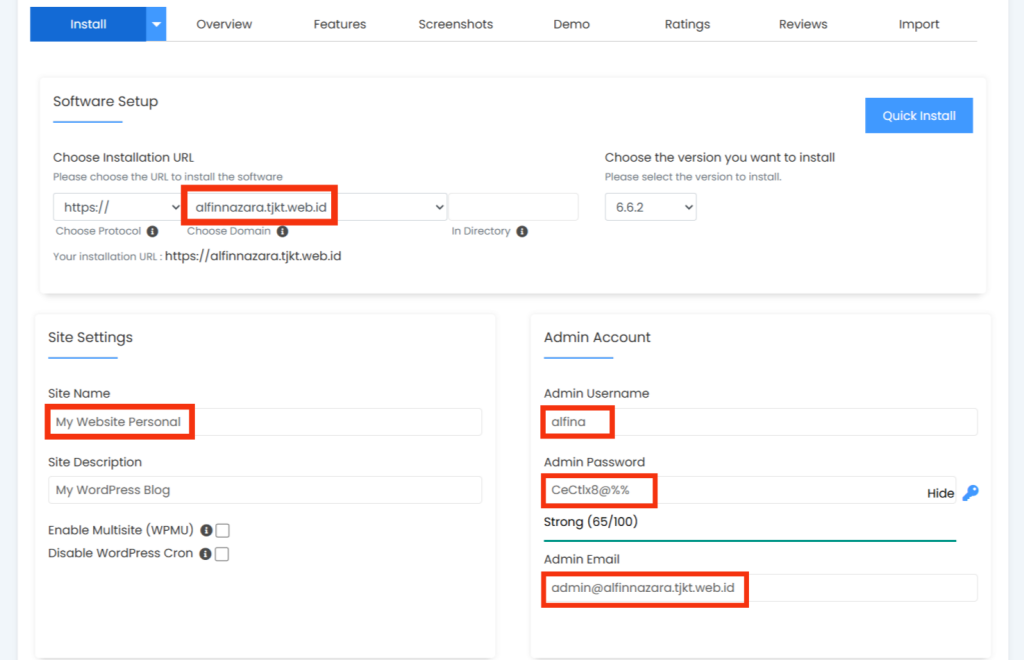Click Hide to conceal the admin password
Viewport: 1024px width, 660px height.
940,493
